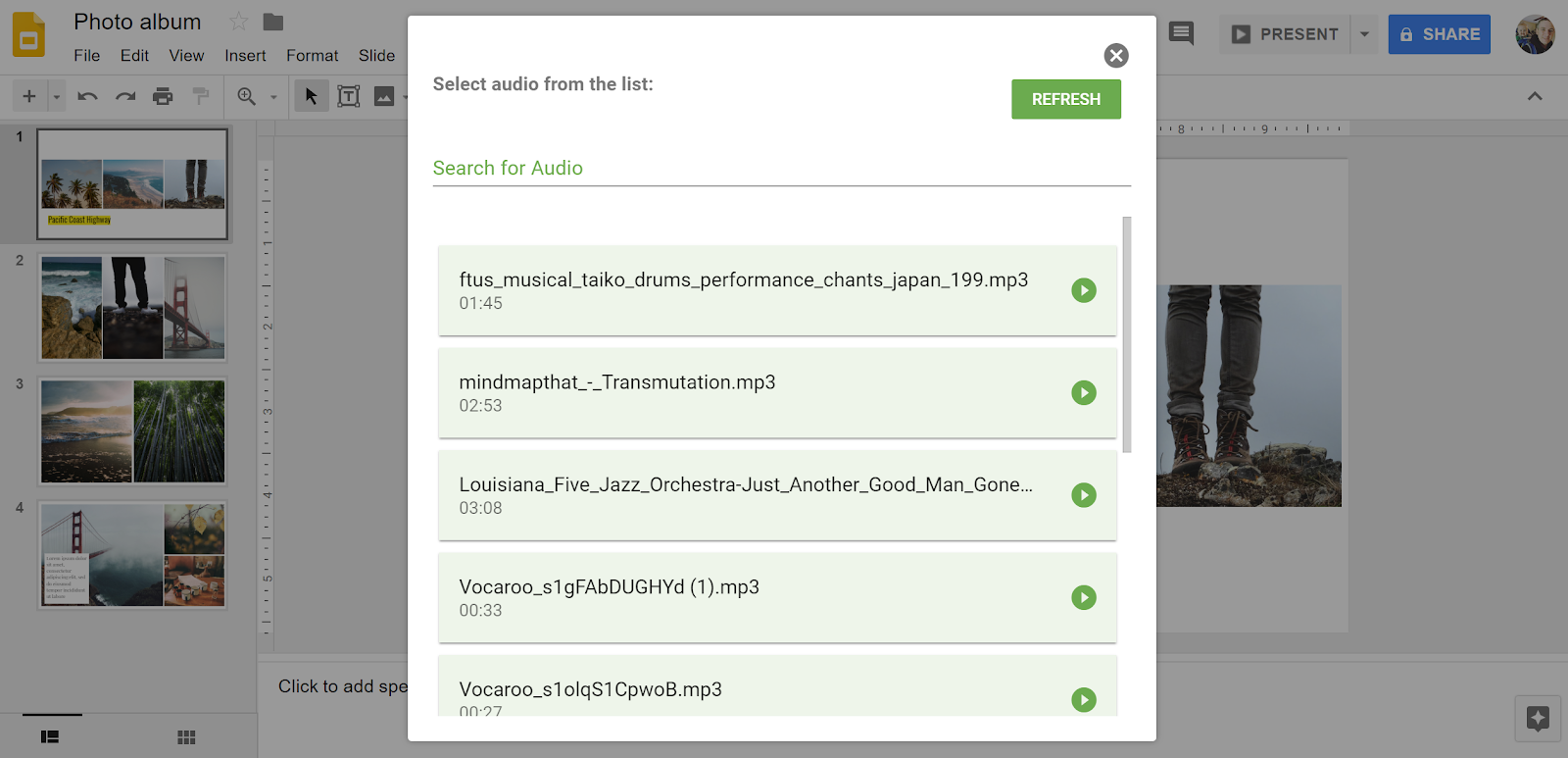Open the comments icon
Viewport: 1568px width, 758px height.
coord(1182,34)
